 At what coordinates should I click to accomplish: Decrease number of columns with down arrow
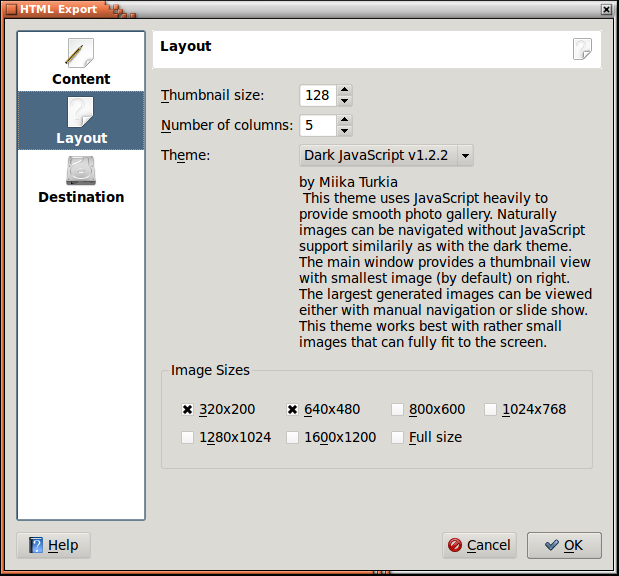click(344, 131)
